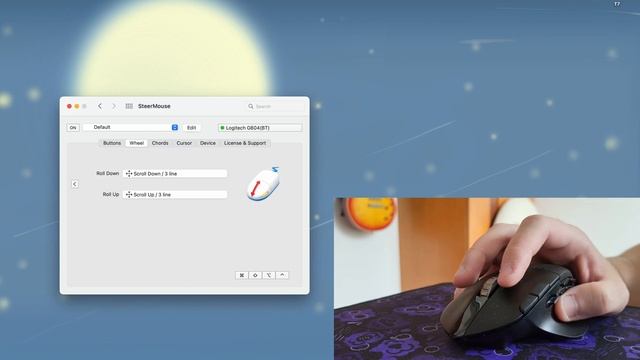Click the SteerMouse window title
640x360 pixels.
[x=154, y=106]
